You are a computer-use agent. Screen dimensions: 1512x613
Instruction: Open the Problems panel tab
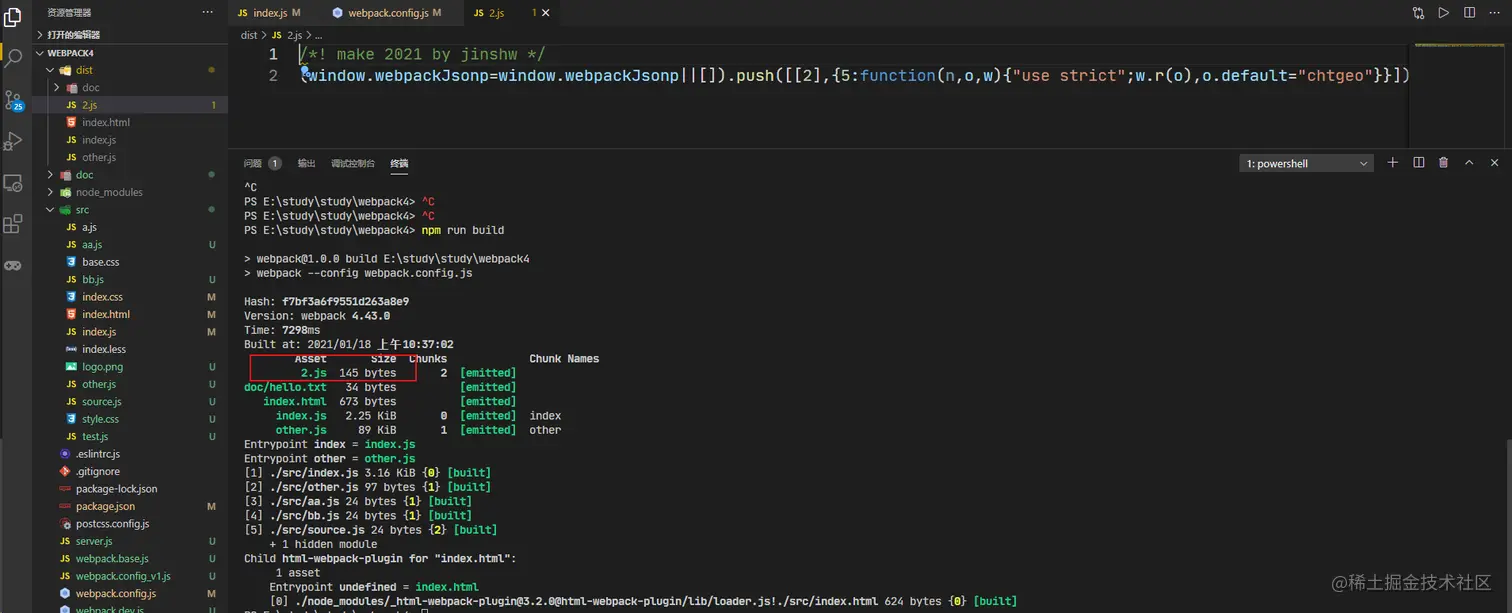point(262,163)
